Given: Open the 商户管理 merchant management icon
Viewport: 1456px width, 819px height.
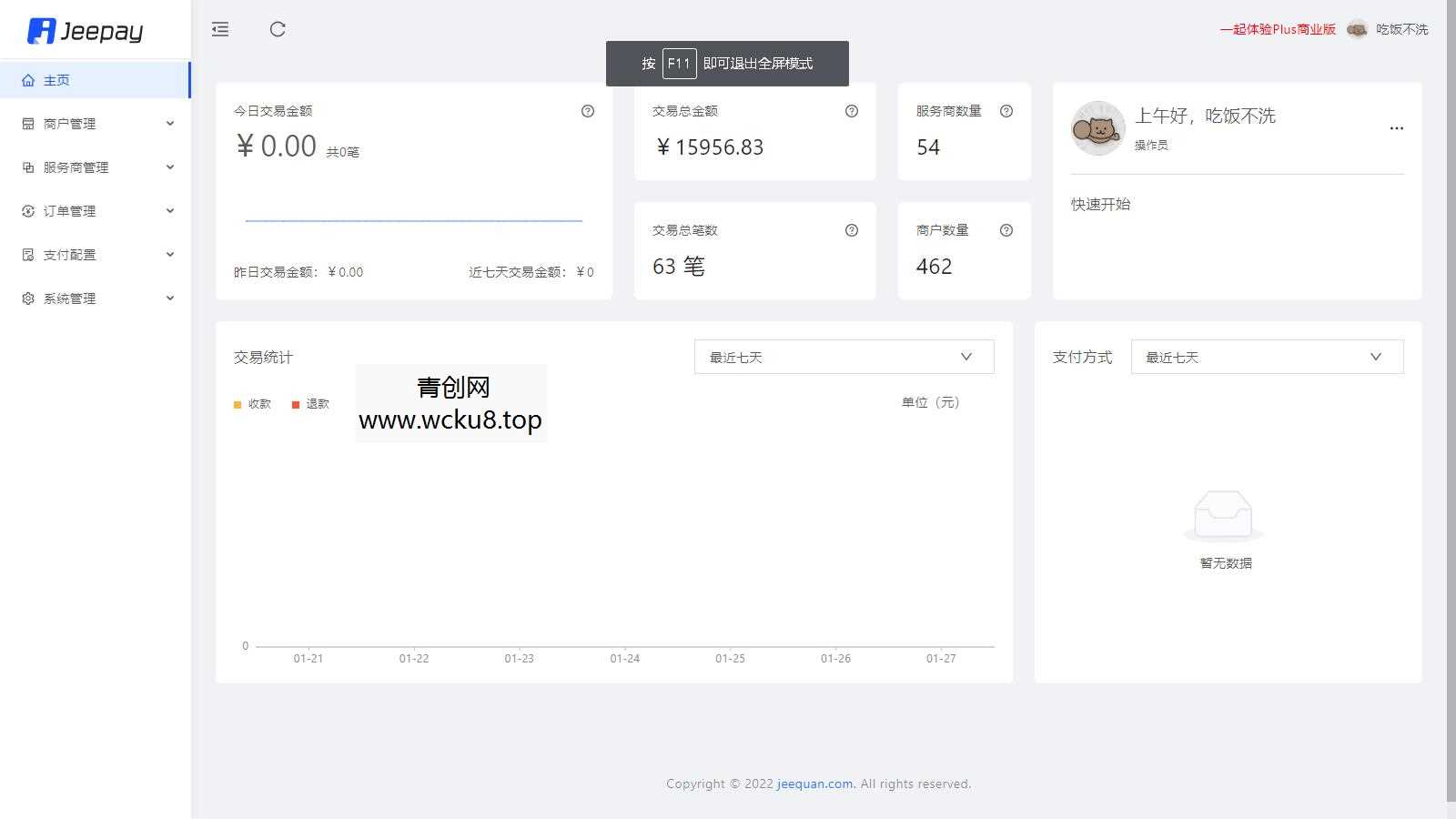Looking at the screenshot, I should tap(26, 123).
